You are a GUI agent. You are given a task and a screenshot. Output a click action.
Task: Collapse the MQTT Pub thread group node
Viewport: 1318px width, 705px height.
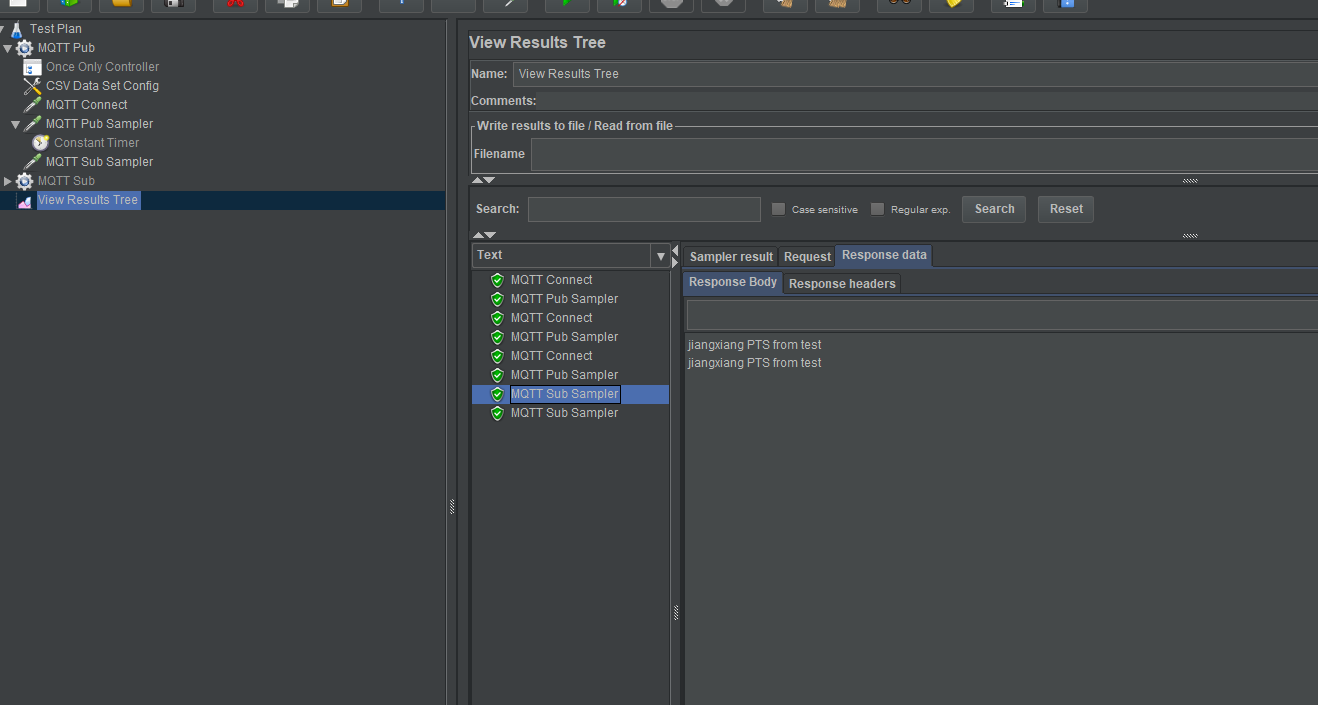pos(8,48)
